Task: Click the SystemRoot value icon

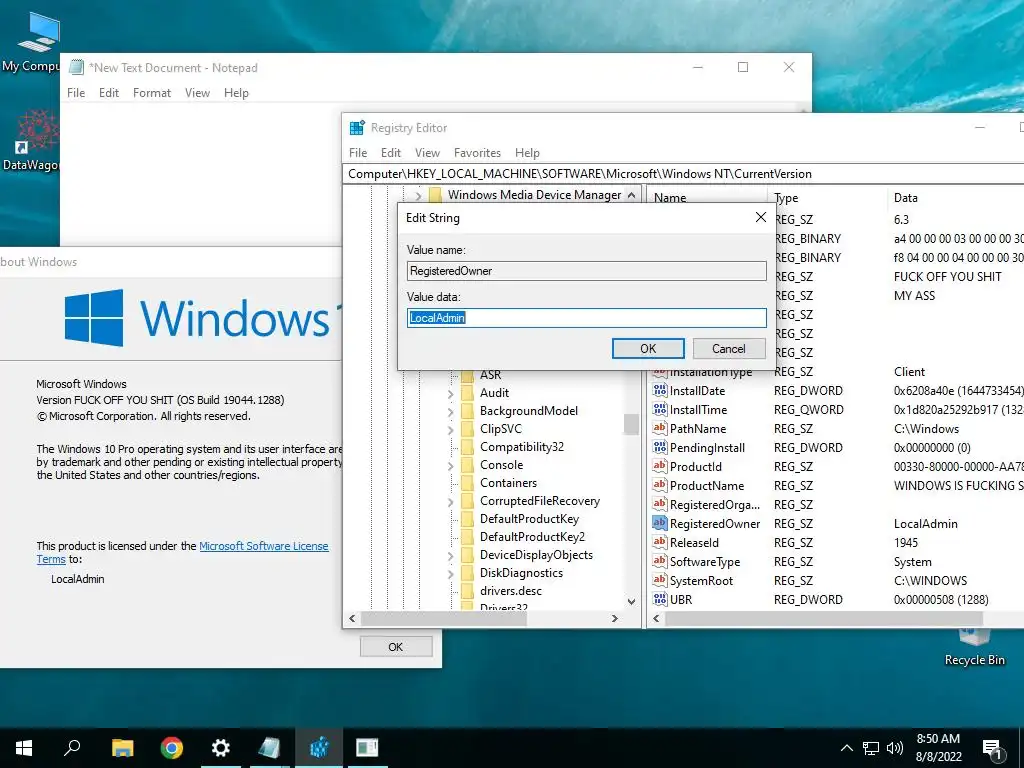Action: (x=660, y=580)
